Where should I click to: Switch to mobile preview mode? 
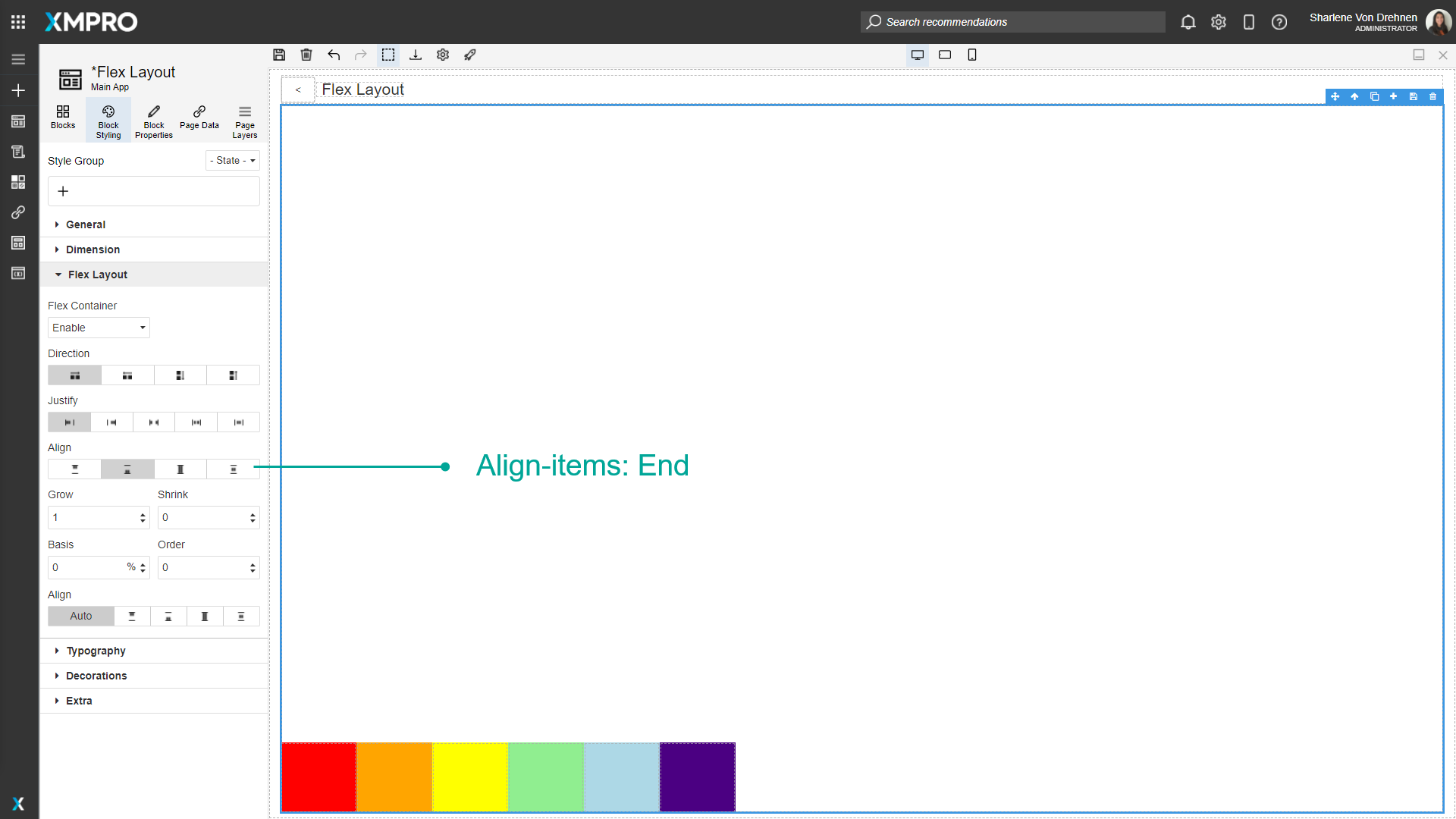click(972, 55)
